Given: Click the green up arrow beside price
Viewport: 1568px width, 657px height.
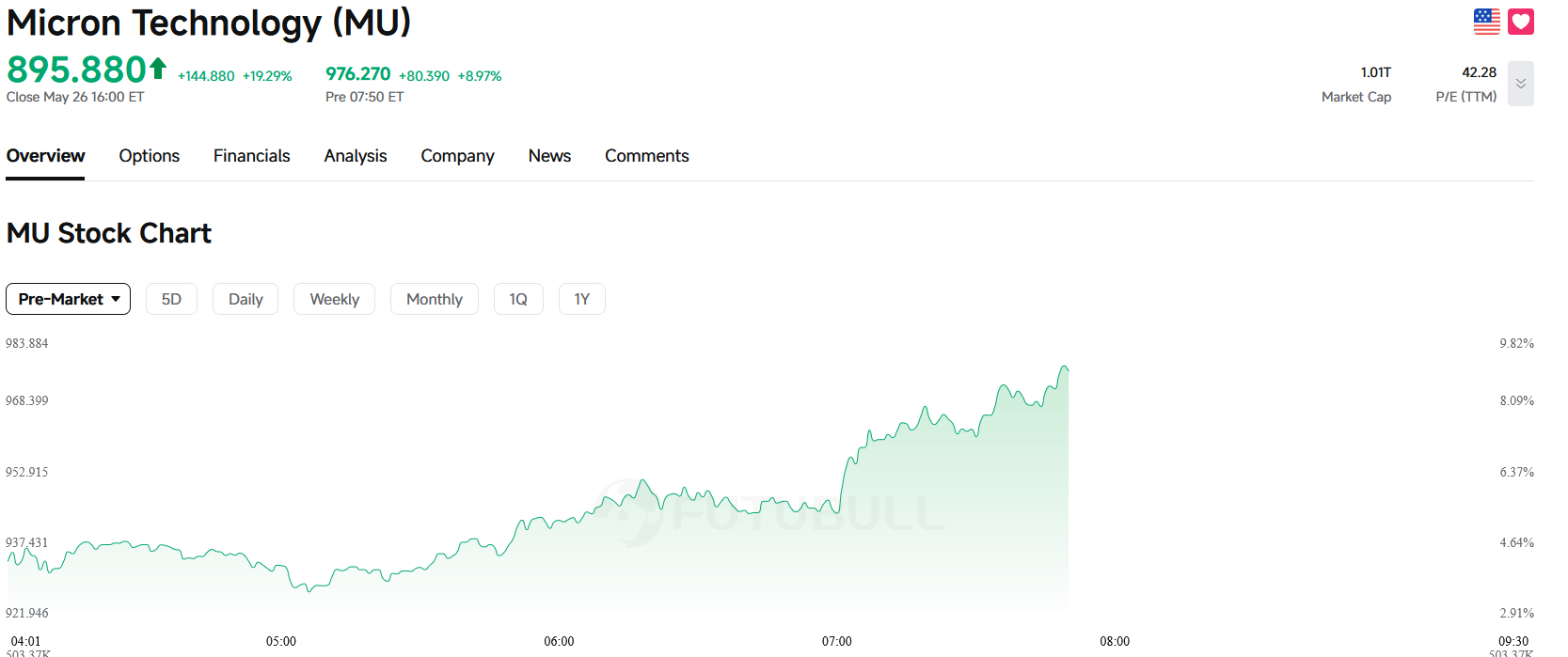Looking at the screenshot, I should click(x=158, y=68).
